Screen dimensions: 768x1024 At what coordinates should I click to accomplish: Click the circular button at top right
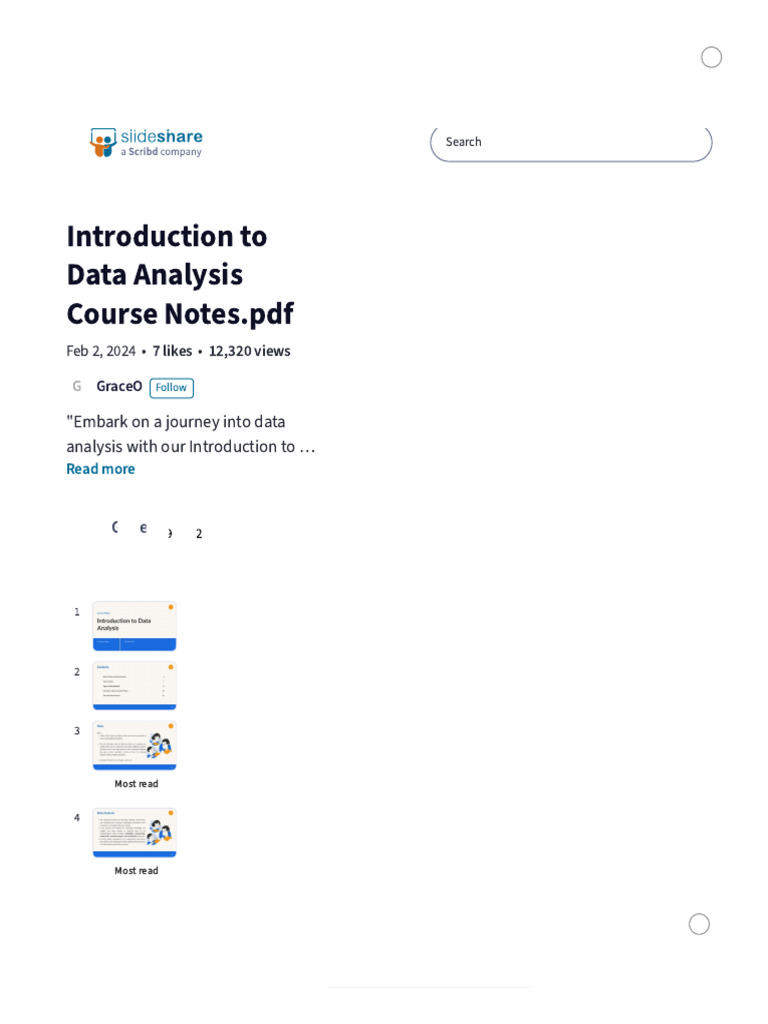[711, 57]
